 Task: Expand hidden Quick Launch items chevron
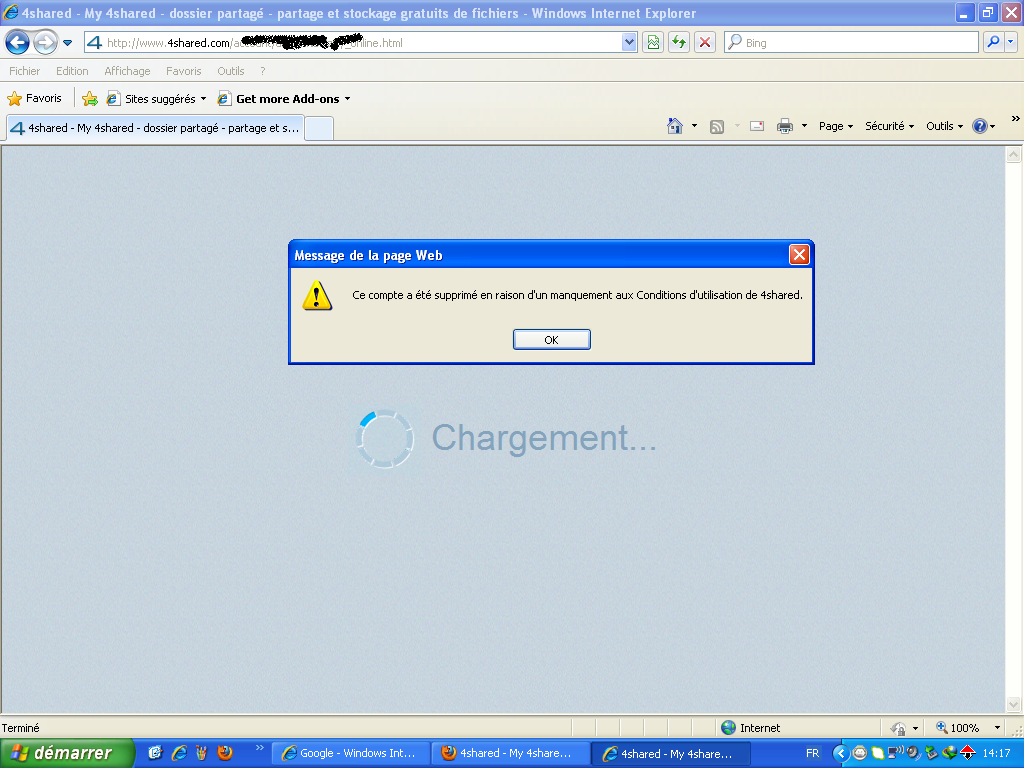[x=260, y=748]
